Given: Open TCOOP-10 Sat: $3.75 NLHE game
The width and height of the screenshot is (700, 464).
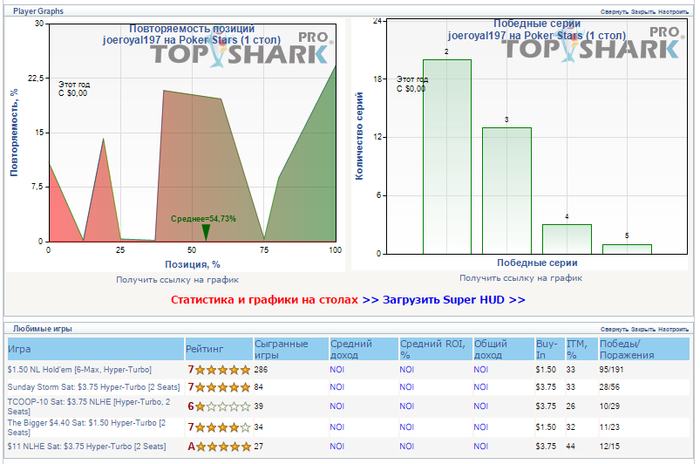Looking at the screenshot, I should click(x=89, y=406).
